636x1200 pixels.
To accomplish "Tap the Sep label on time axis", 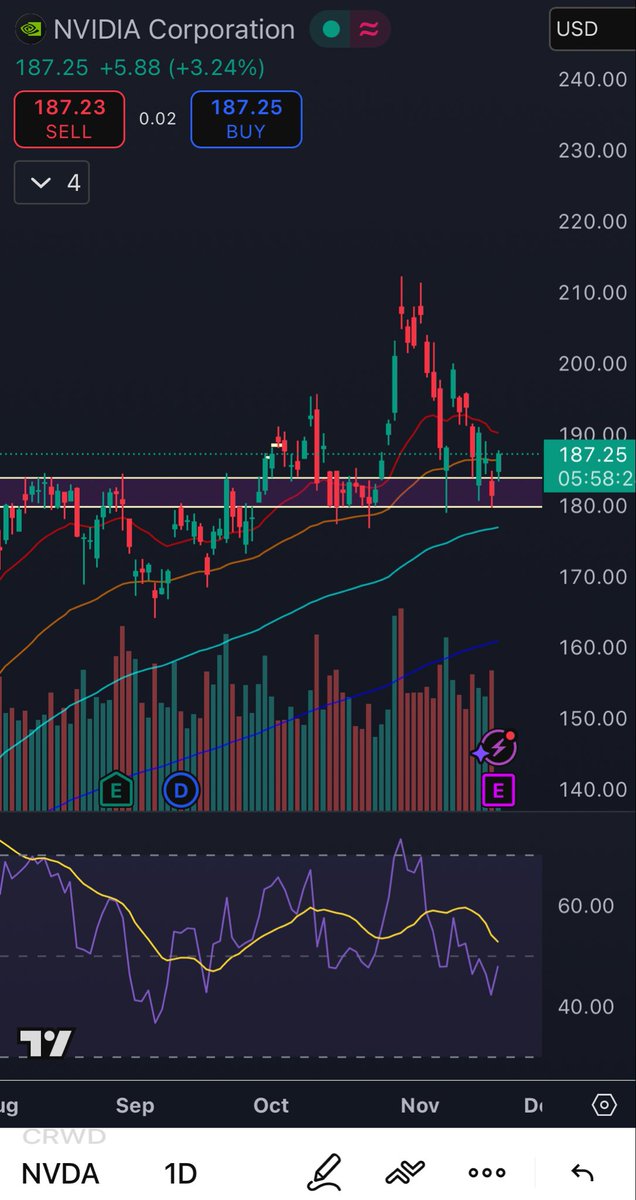I will tap(134, 1105).
